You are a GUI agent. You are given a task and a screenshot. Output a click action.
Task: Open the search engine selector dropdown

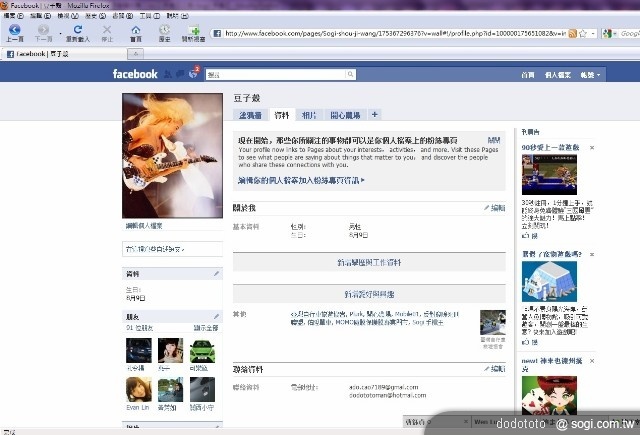tap(615, 33)
